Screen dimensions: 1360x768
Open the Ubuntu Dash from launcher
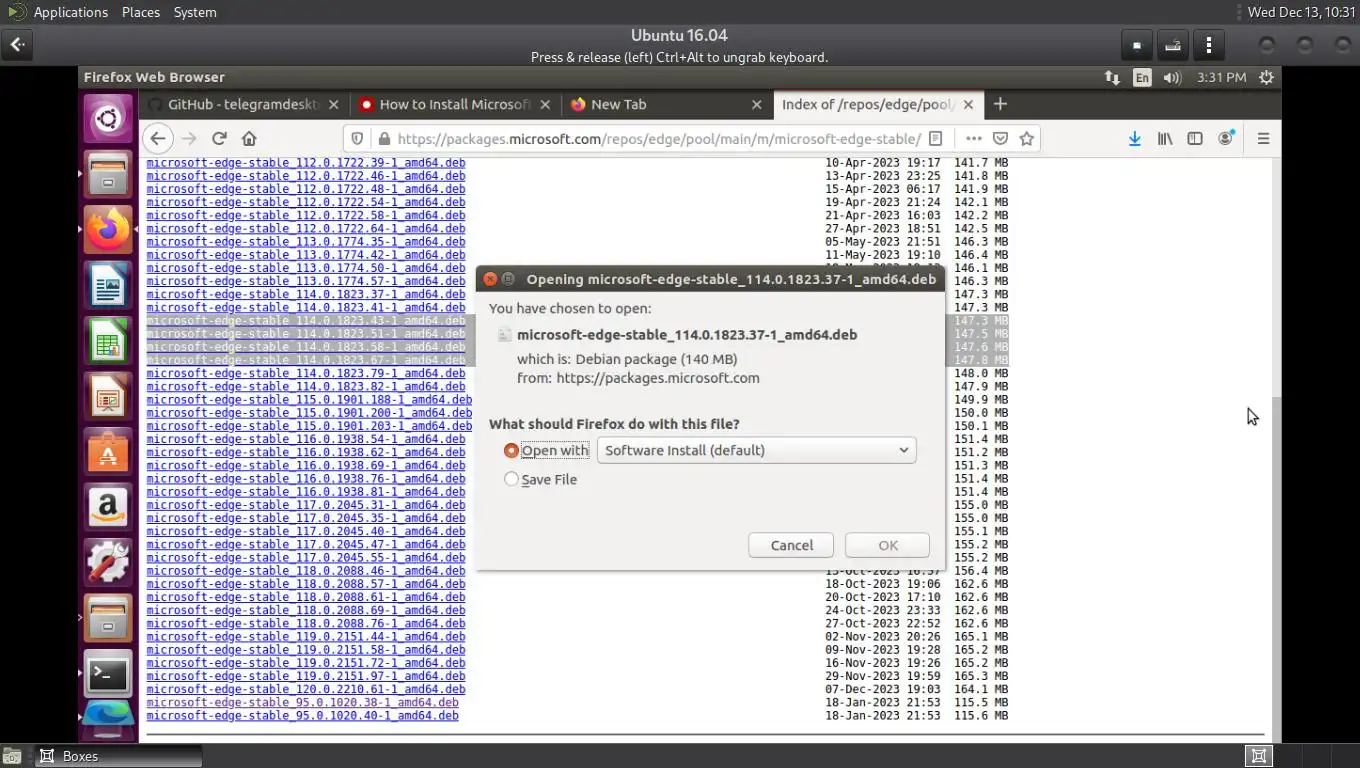[107, 120]
